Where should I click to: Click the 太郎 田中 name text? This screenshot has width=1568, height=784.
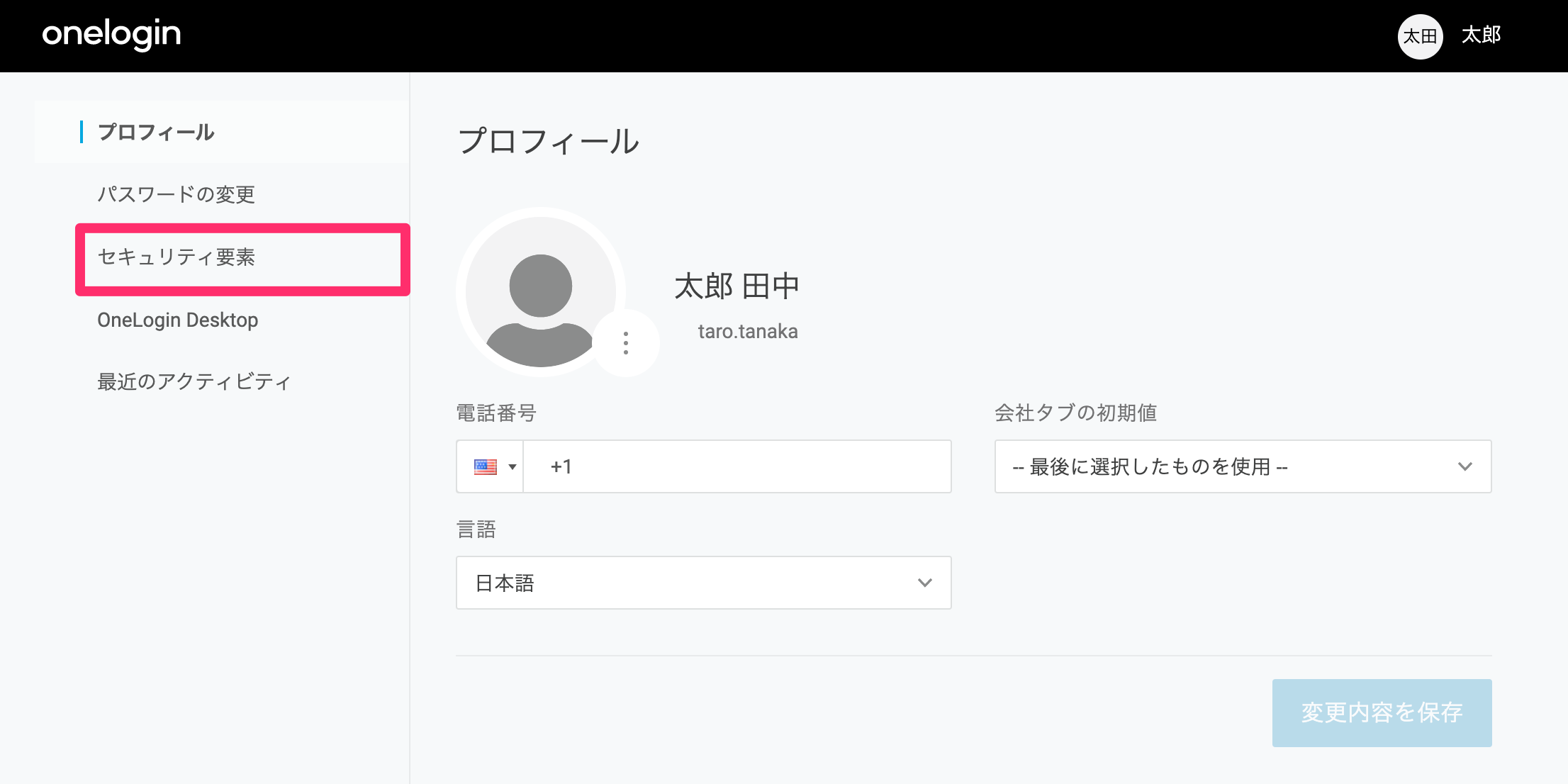tap(737, 286)
